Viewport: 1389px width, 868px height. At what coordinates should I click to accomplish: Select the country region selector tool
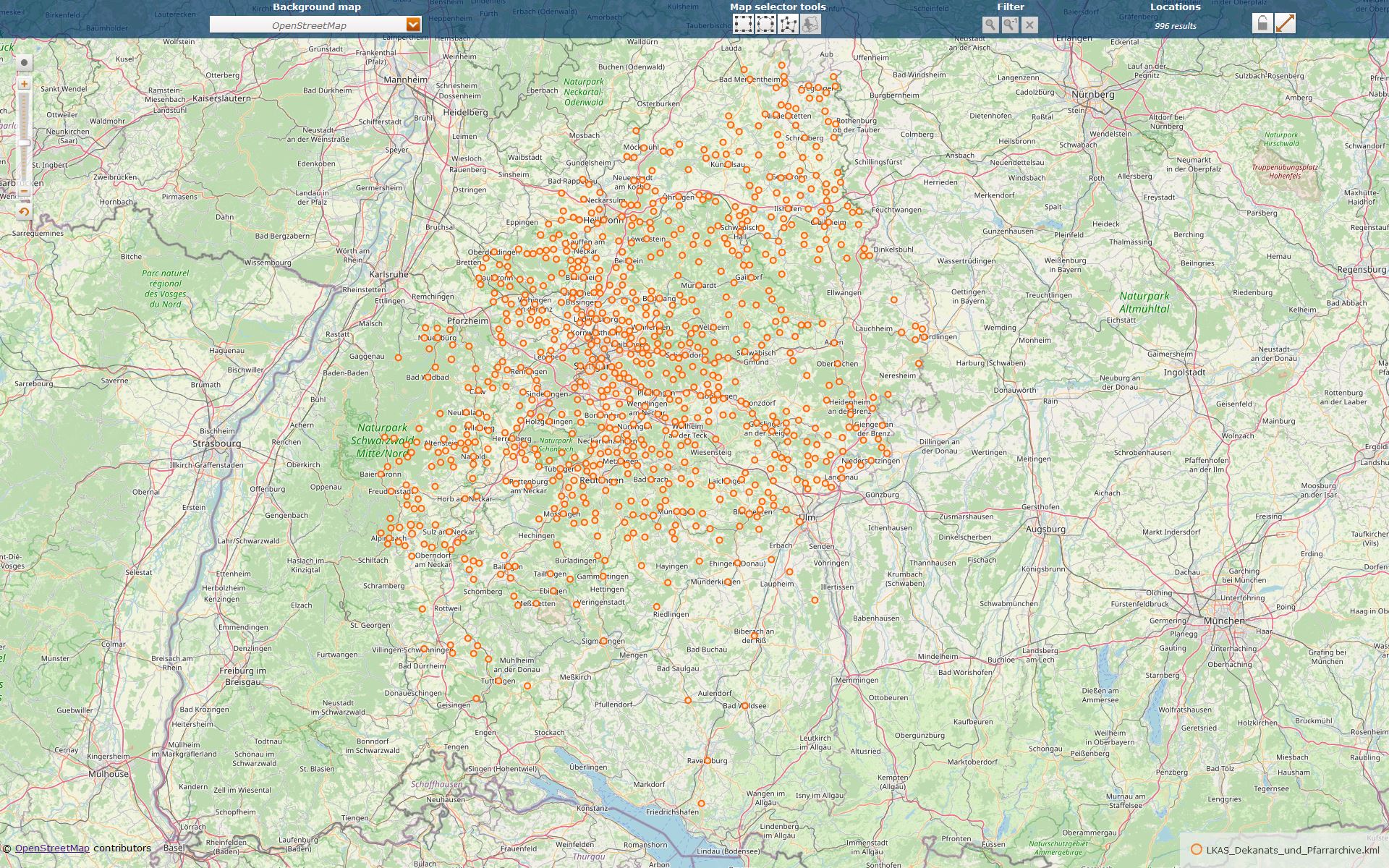(810, 25)
